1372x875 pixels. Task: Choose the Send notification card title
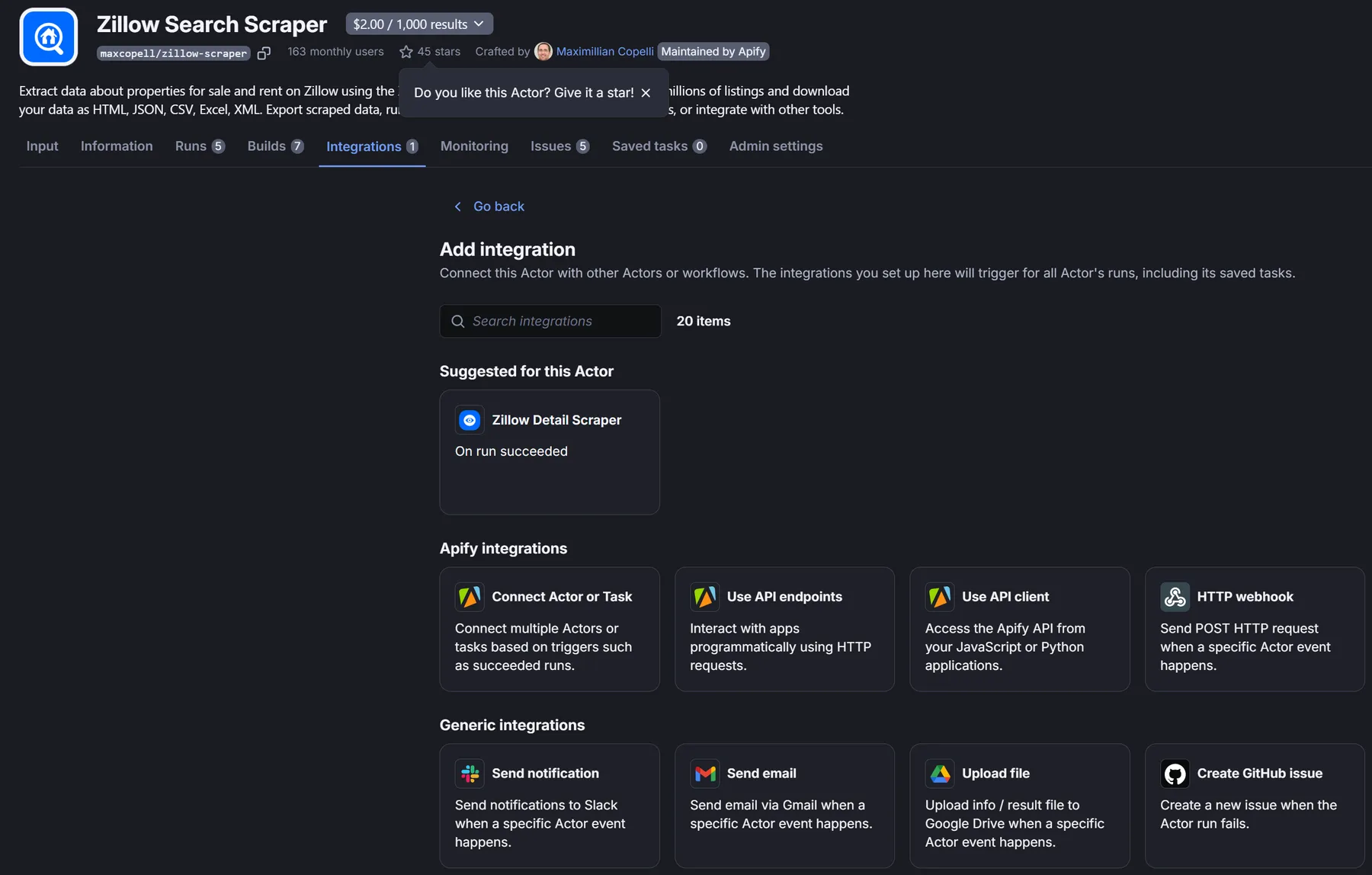pos(545,774)
